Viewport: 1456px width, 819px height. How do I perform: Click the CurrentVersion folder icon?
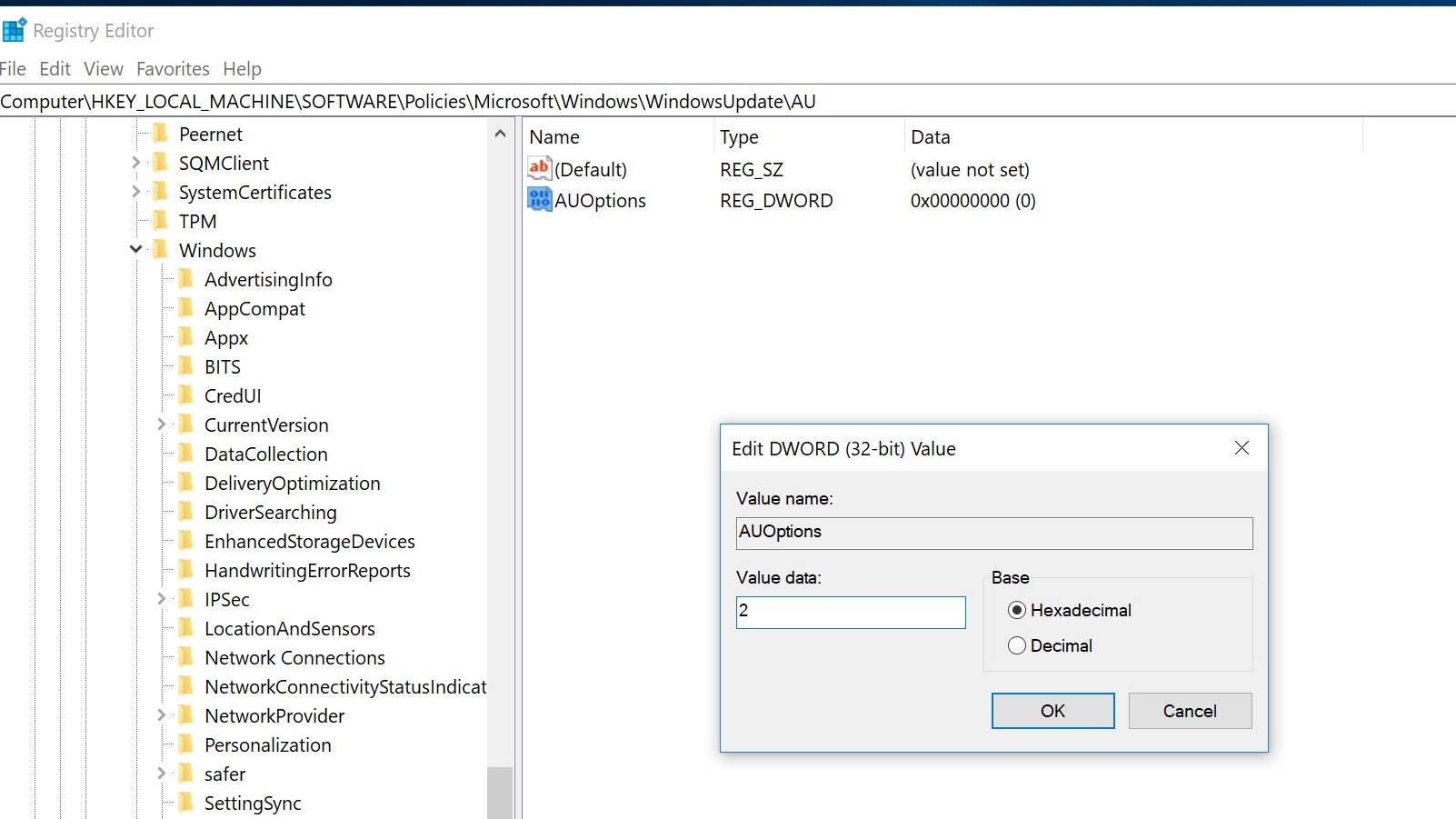pyautogui.click(x=186, y=424)
